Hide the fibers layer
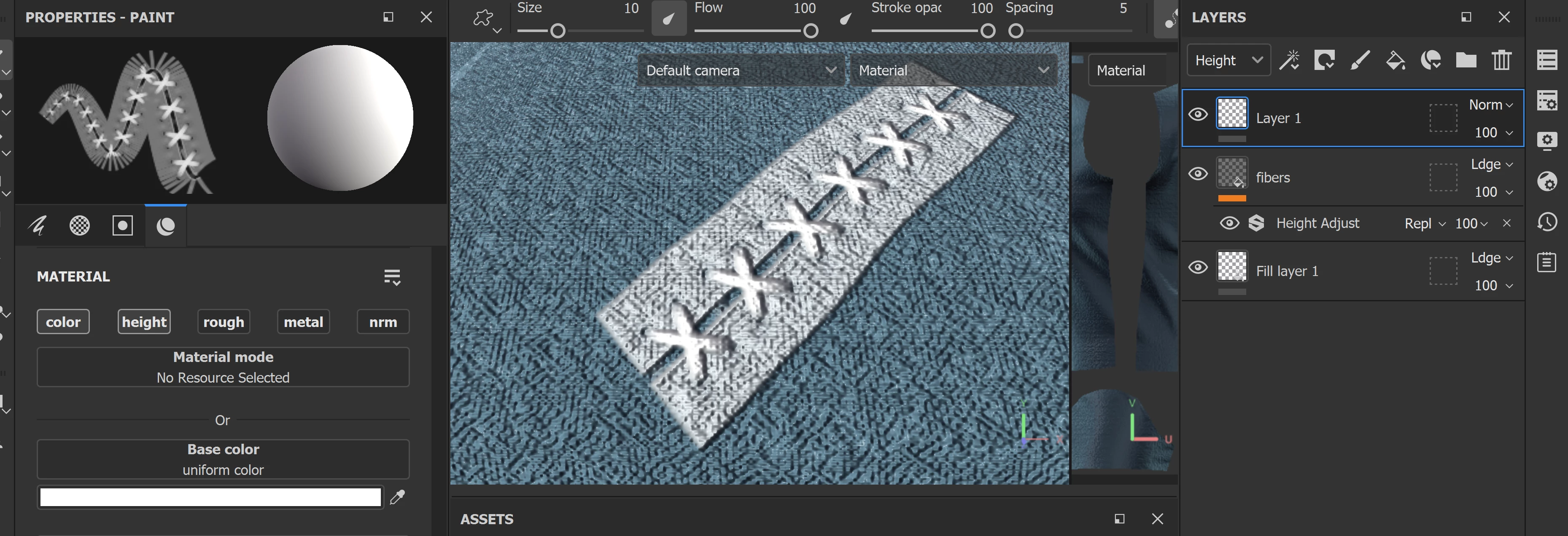1568x536 pixels. (1198, 174)
